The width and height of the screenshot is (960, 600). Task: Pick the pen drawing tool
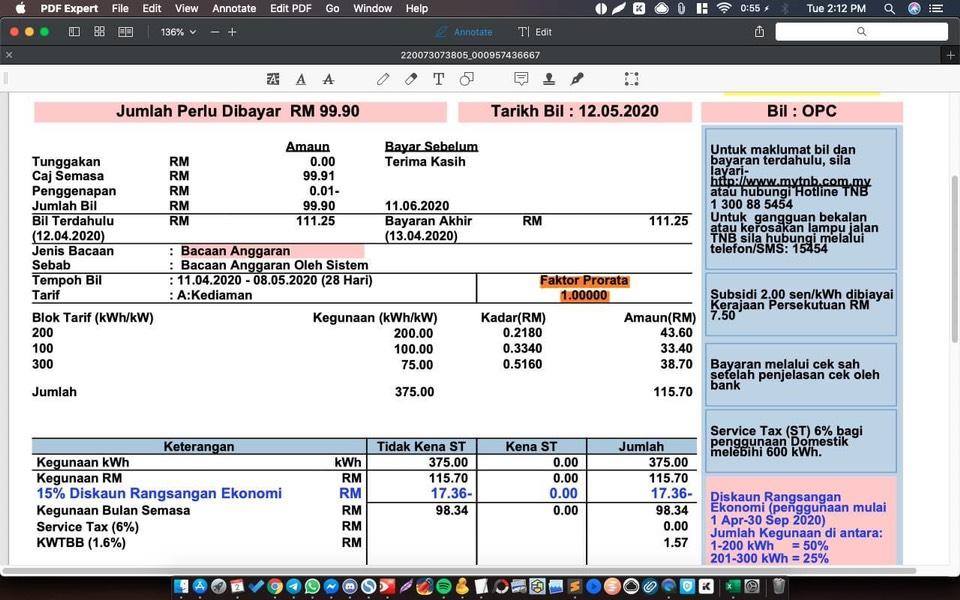click(383, 79)
